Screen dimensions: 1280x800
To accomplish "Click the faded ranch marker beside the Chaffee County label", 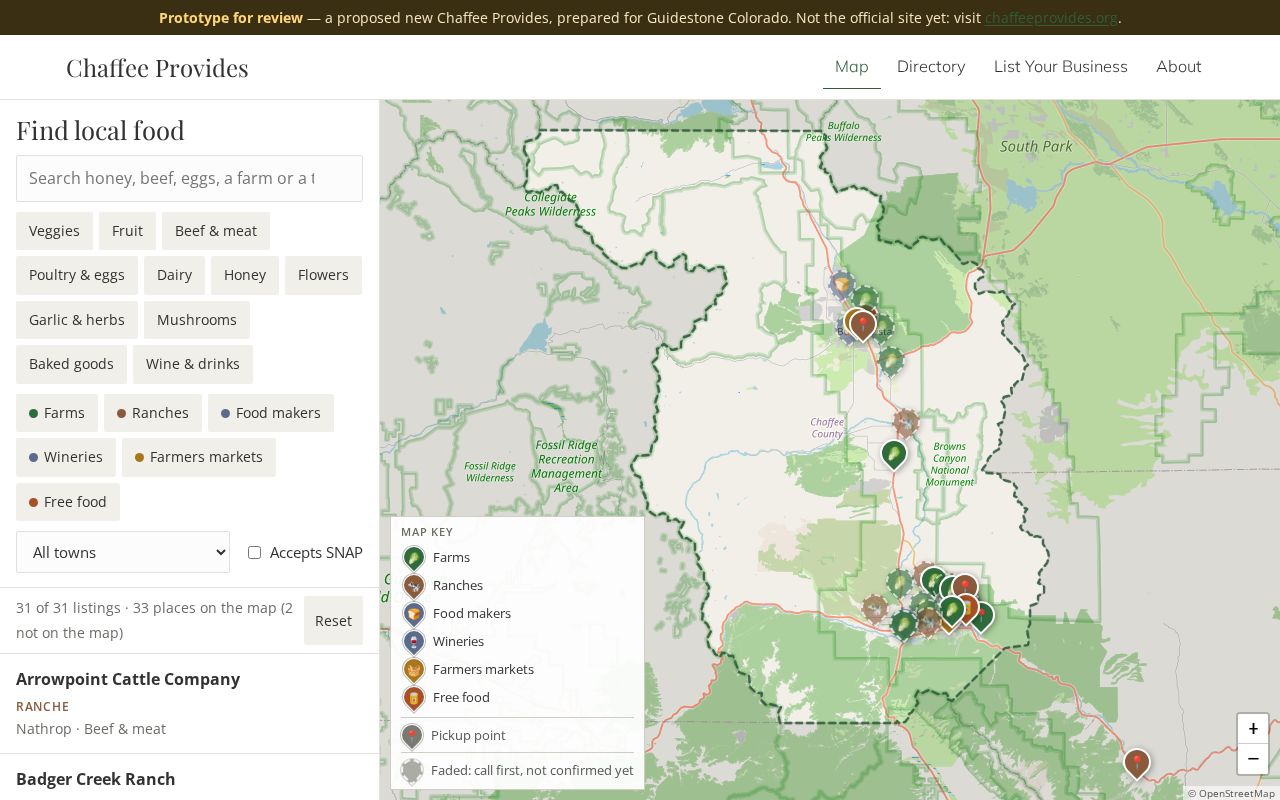I will click(906, 423).
